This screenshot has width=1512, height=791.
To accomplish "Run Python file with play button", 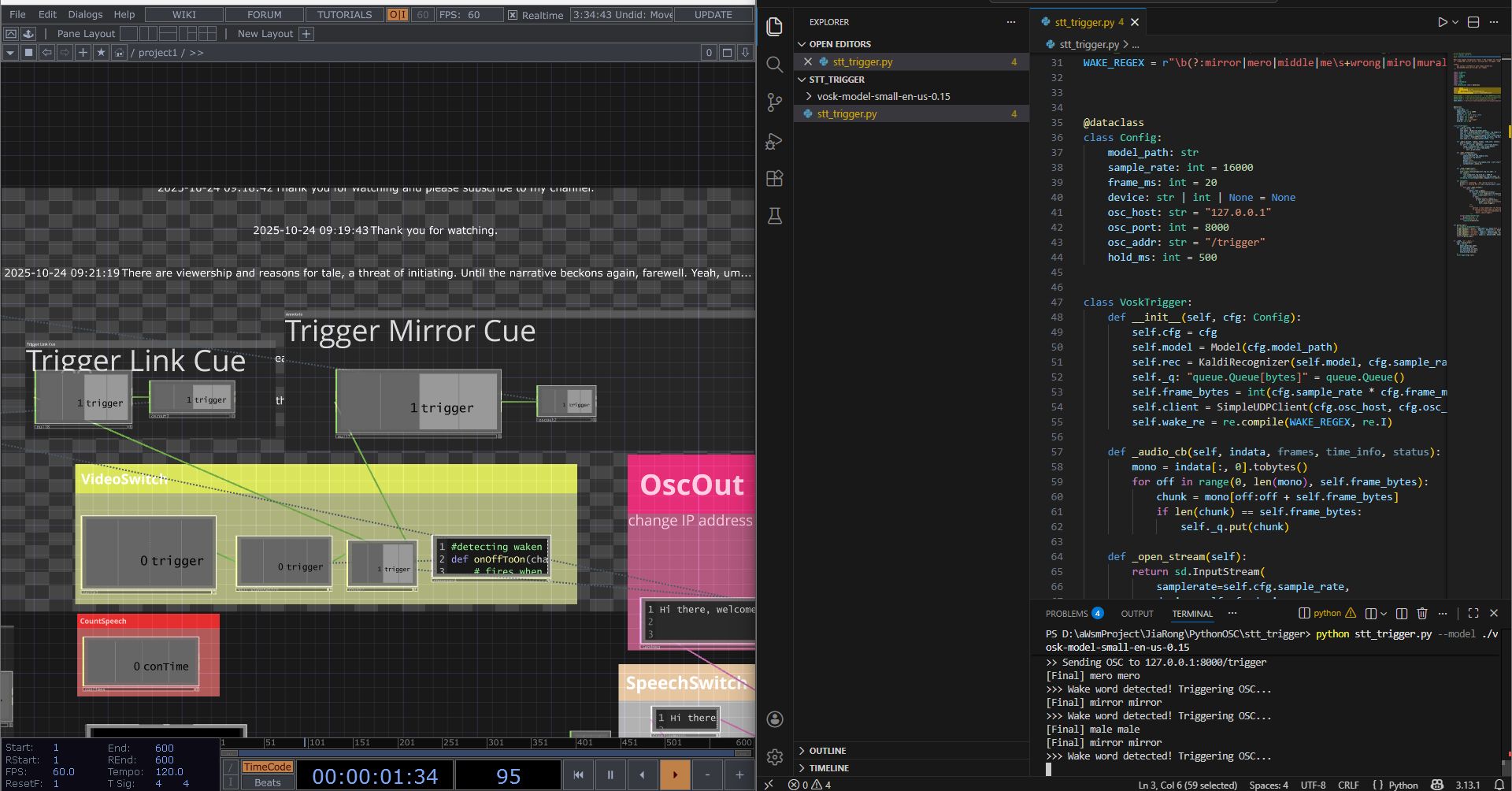I will click(x=1442, y=22).
